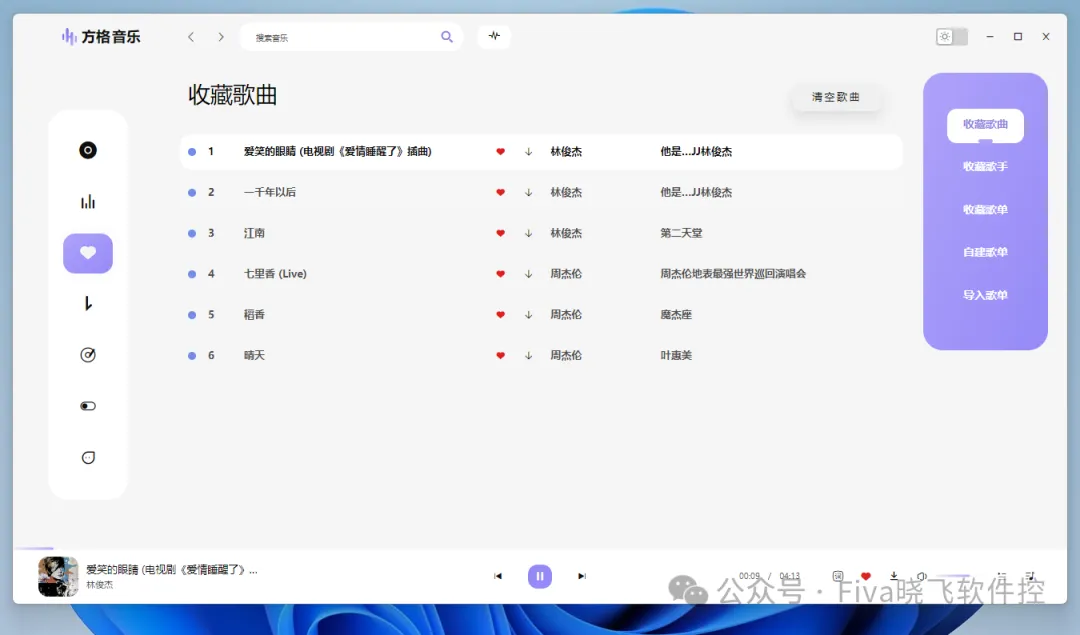Click the blue dot on row 4
Image resolution: width=1080 pixels, height=635 pixels.
pyautogui.click(x=192, y=274)
